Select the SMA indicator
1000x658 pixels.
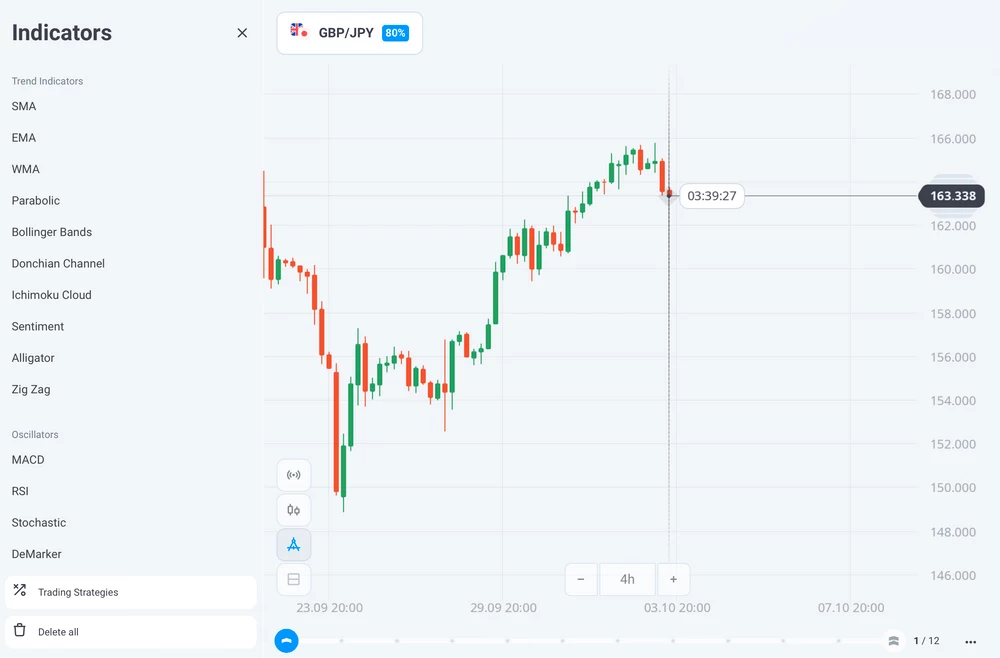(x=24, y=106)
